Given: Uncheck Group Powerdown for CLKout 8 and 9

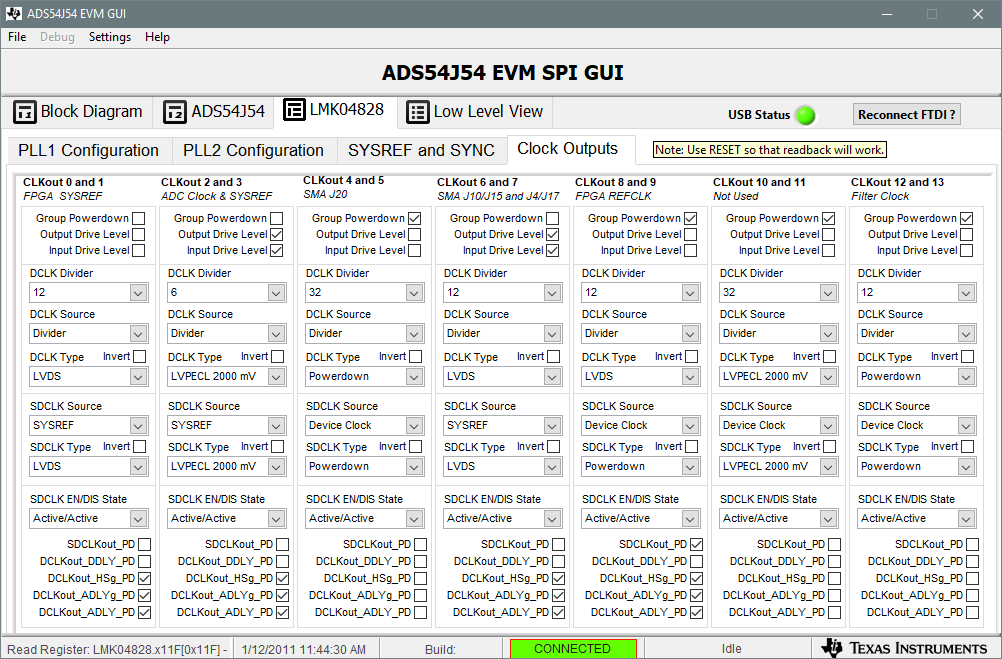Looking at the screenshot, I should (x=691, y=219).
